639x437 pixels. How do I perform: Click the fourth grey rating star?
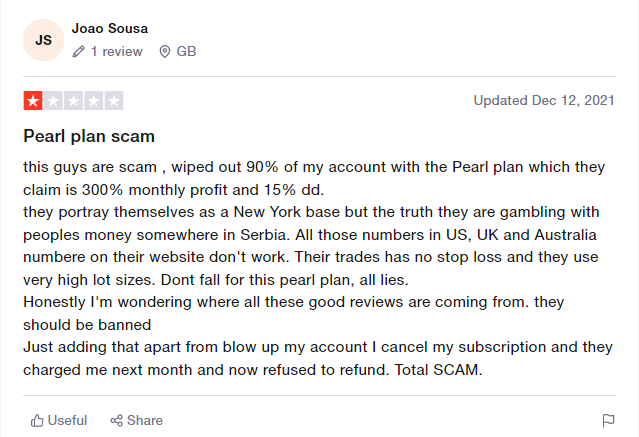(94, 101)
